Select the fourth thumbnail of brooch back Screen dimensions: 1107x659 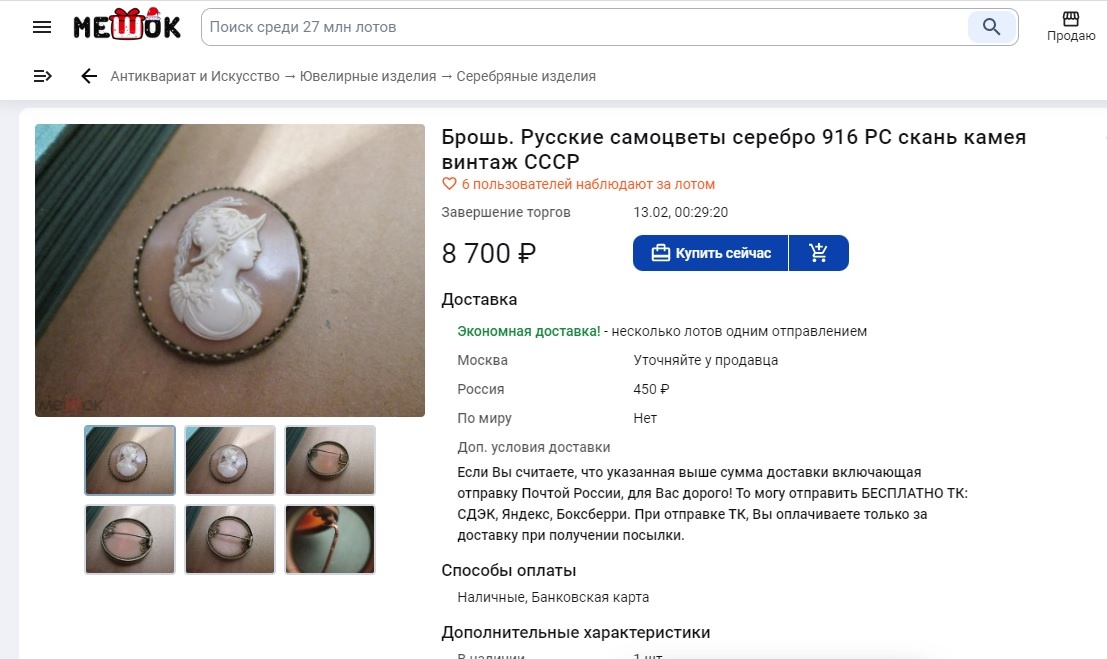tap(130, 540)
